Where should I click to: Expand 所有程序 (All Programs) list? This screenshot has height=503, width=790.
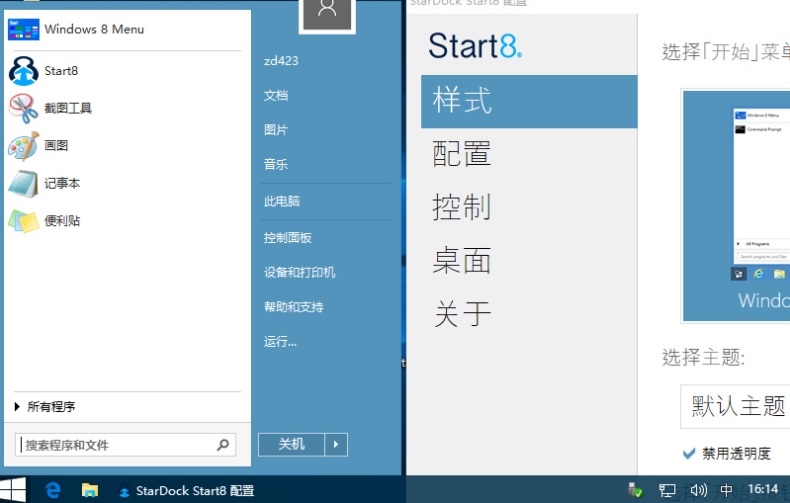pyautogui.click(x=45, y=407)
